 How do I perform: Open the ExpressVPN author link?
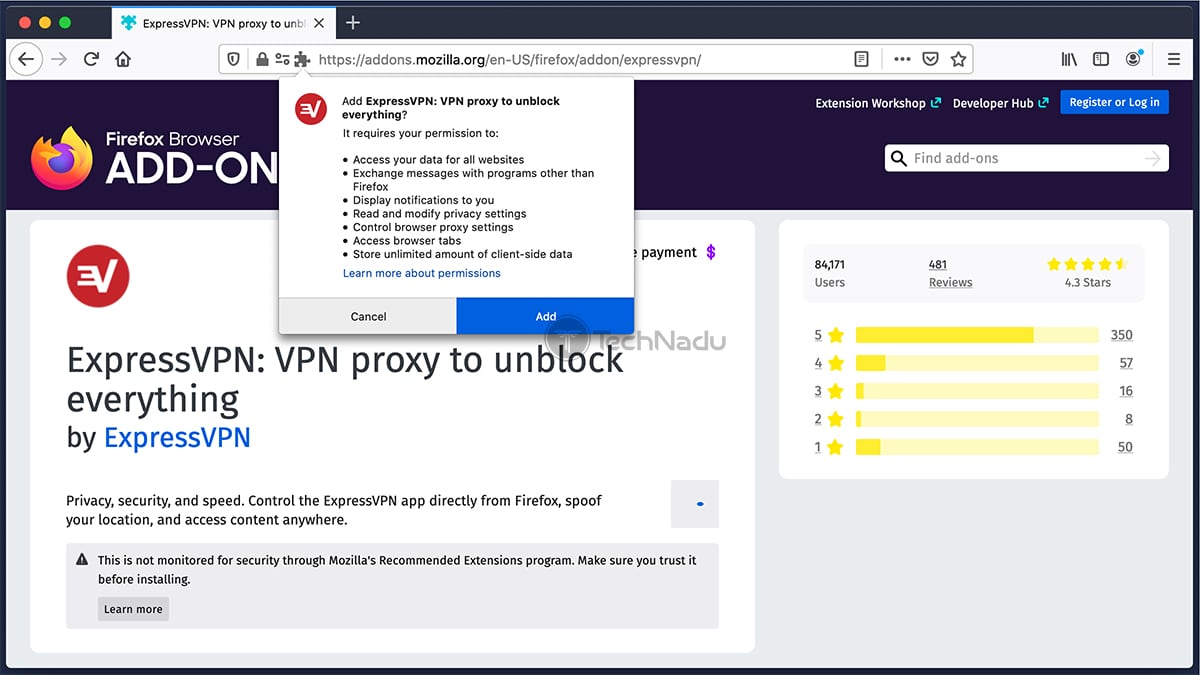(x=177, y=437)
